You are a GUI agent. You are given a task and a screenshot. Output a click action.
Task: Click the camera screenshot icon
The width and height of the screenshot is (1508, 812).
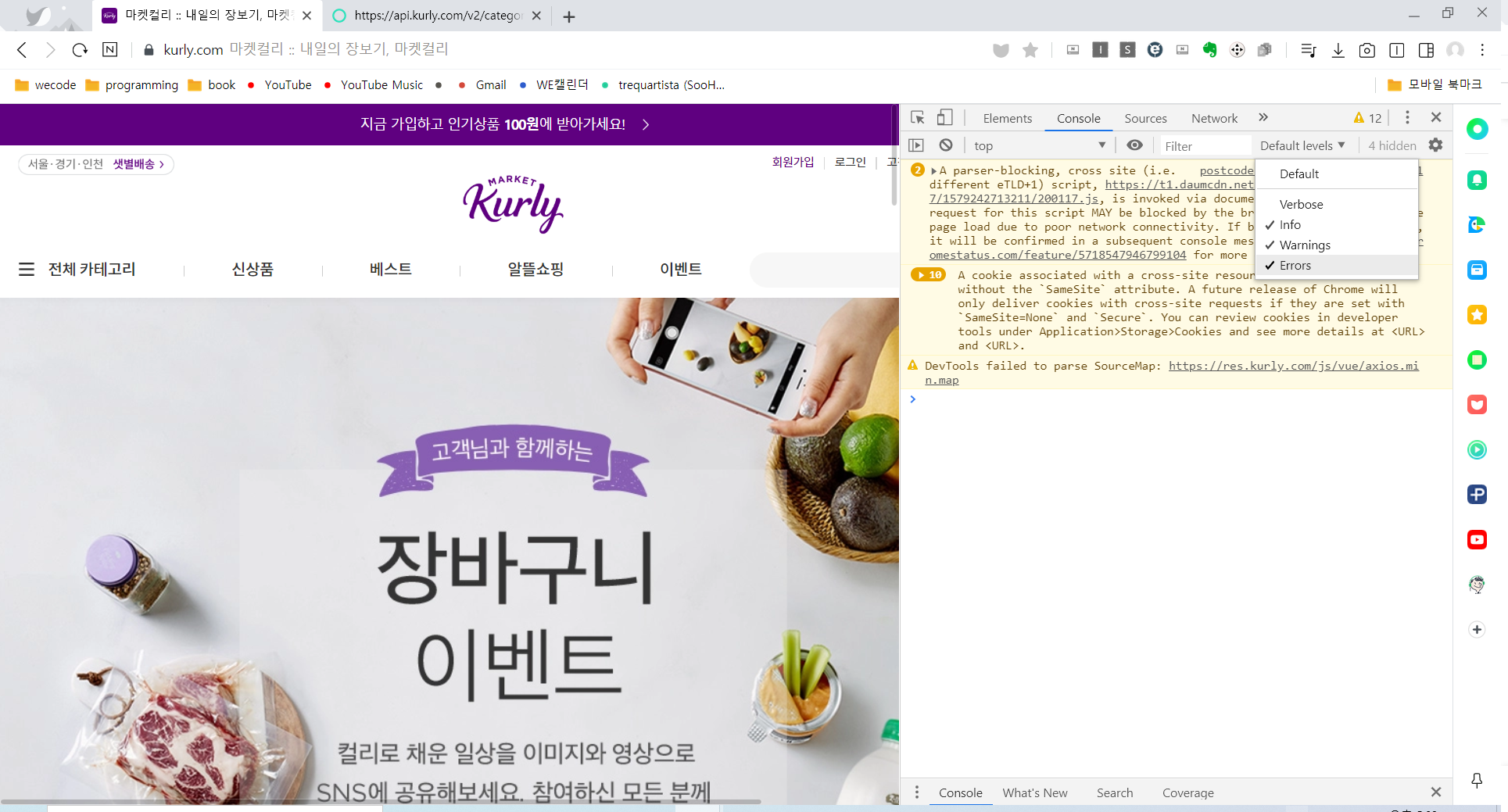click(1367, 50)
